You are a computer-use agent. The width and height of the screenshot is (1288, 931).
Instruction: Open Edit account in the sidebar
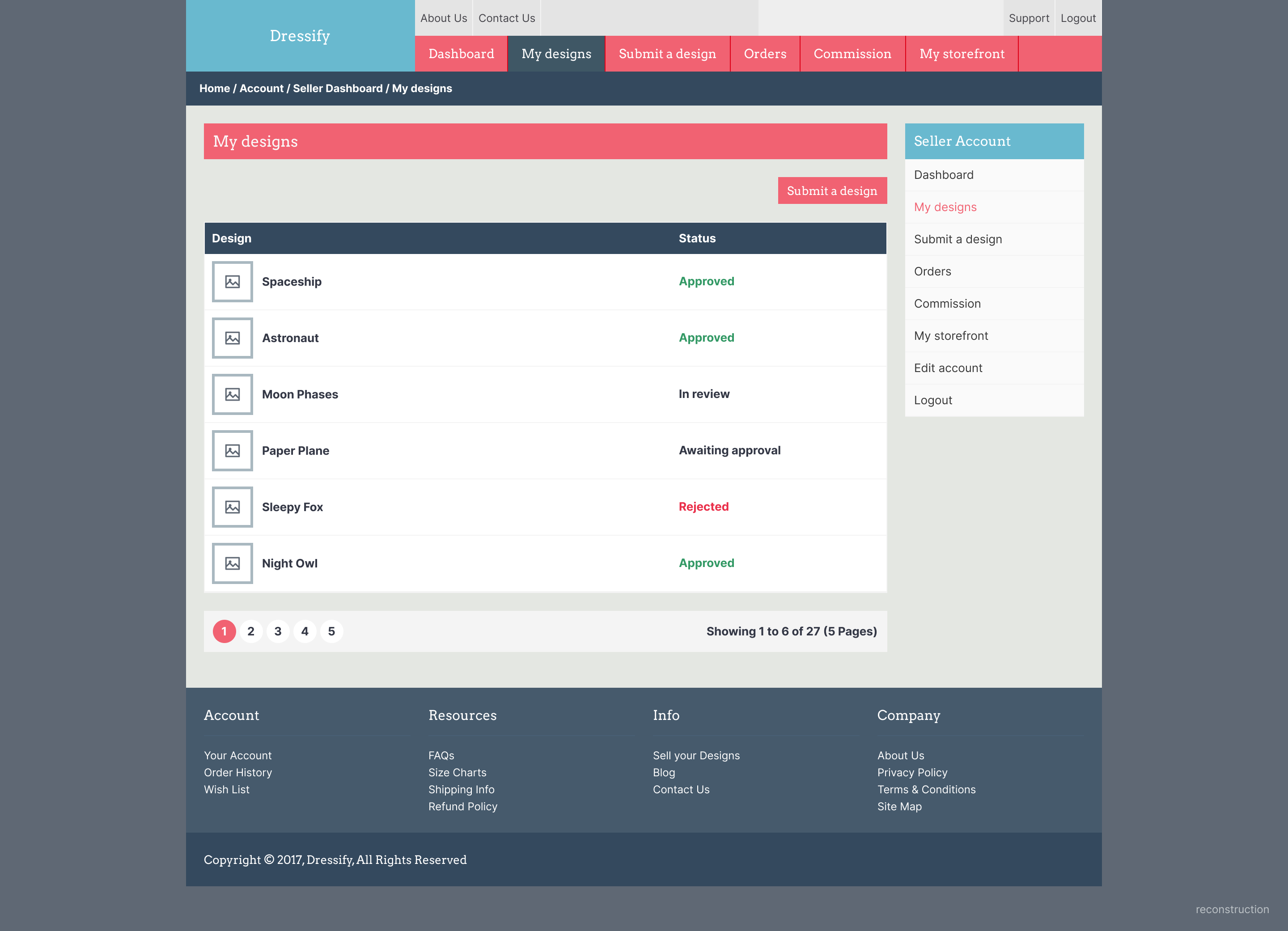pyautogui.click(x=994, y=368)
